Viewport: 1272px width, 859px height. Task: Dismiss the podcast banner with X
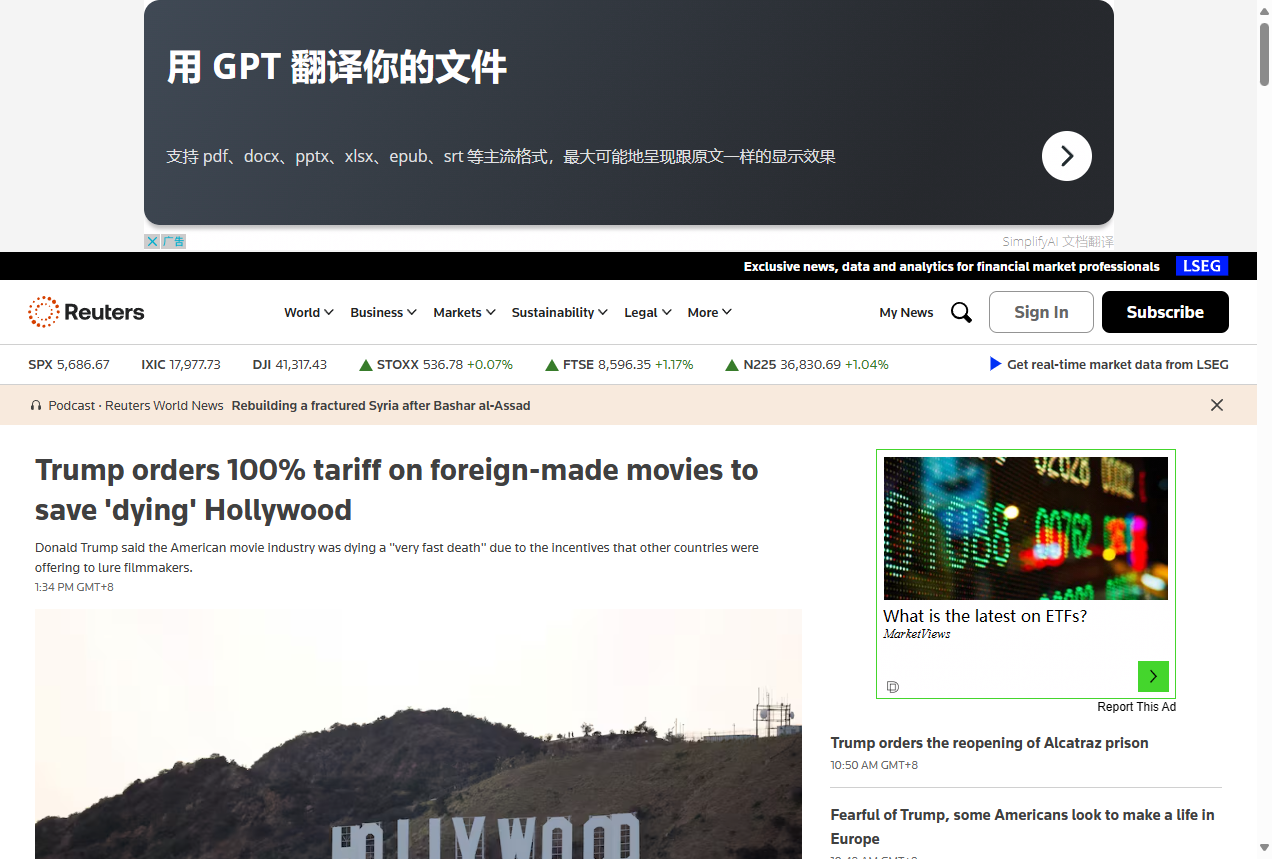coord(1216,405)
